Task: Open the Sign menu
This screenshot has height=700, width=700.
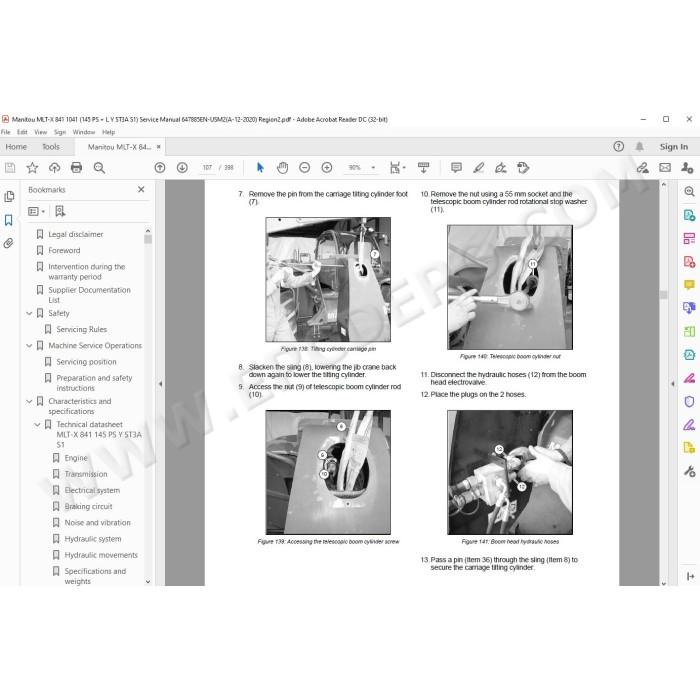Action: point(60,132)
